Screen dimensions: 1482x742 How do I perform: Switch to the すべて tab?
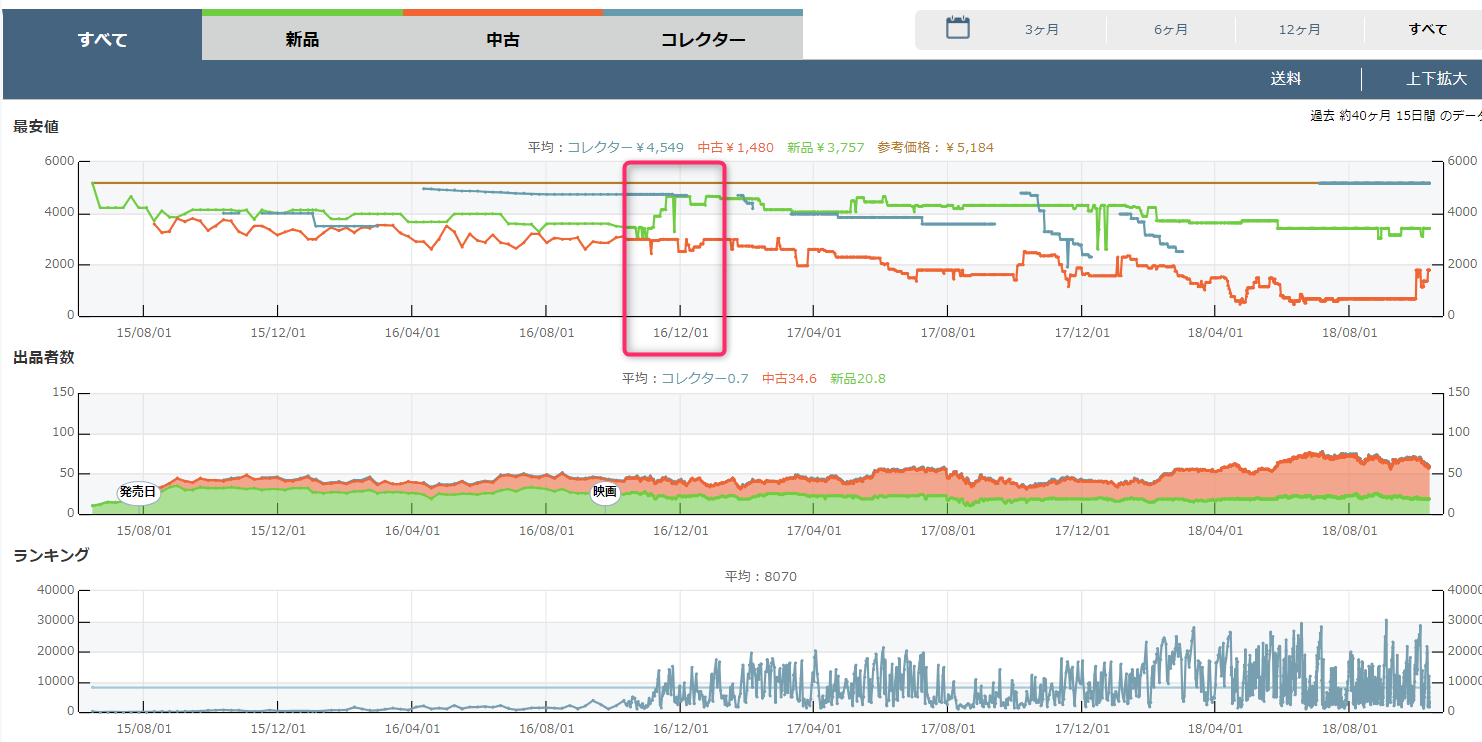point(102,40)
